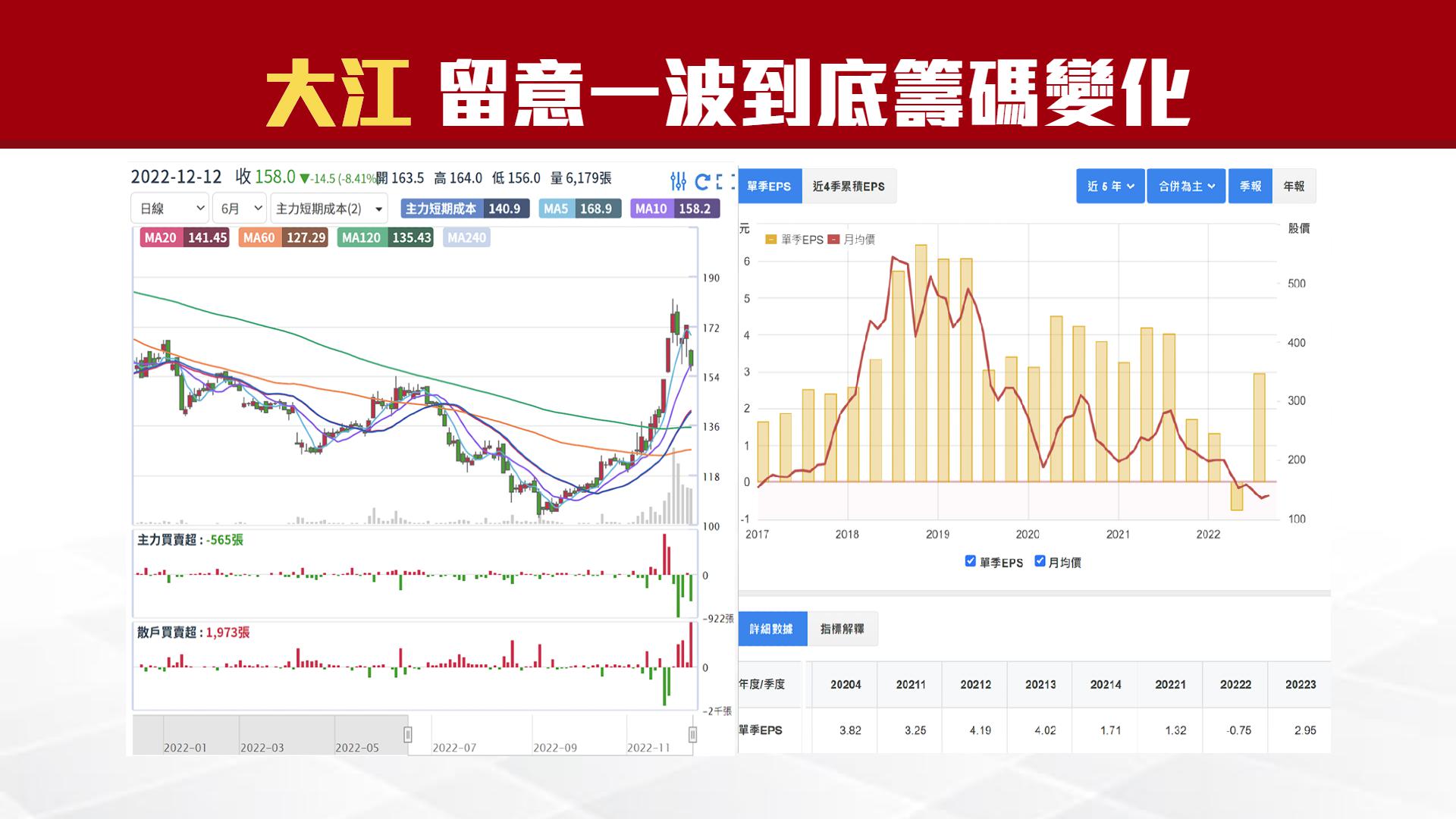Click left handle of date range slider

(x=408, y=734)
